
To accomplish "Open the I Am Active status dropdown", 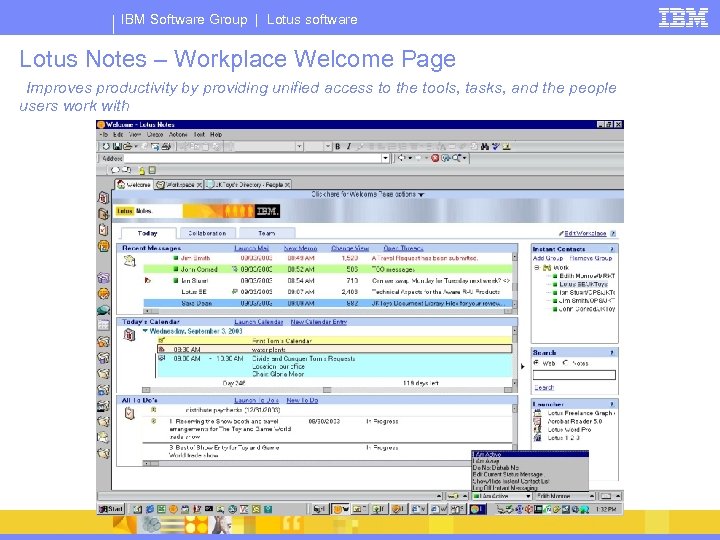I will click(x=528, y=496).
